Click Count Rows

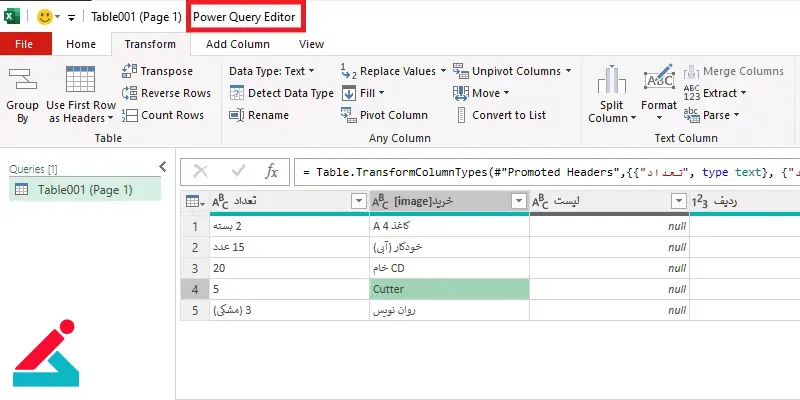coord(163,115)
